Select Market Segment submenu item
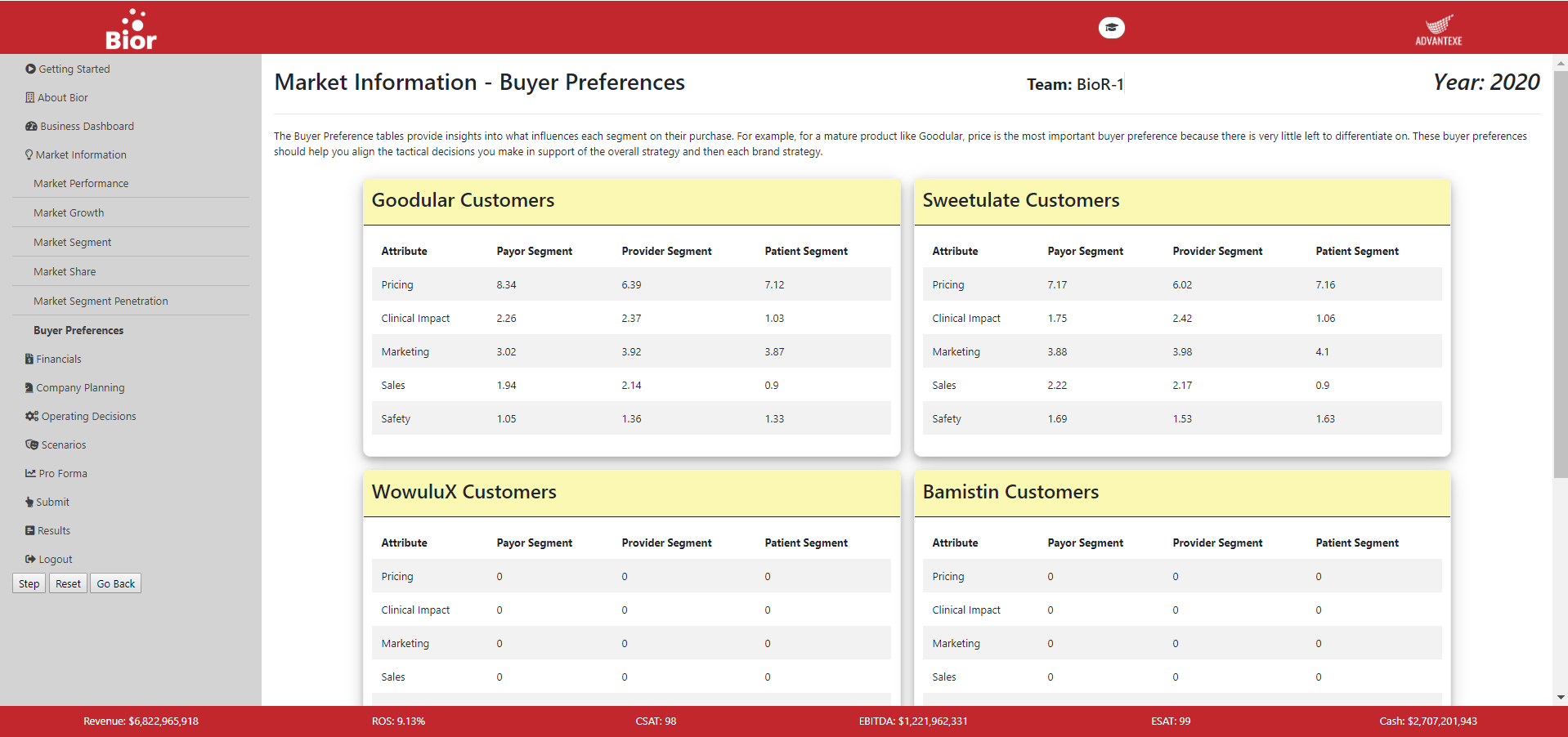Viewport: 1568px width, 737px height. click(x=72, y=242)
